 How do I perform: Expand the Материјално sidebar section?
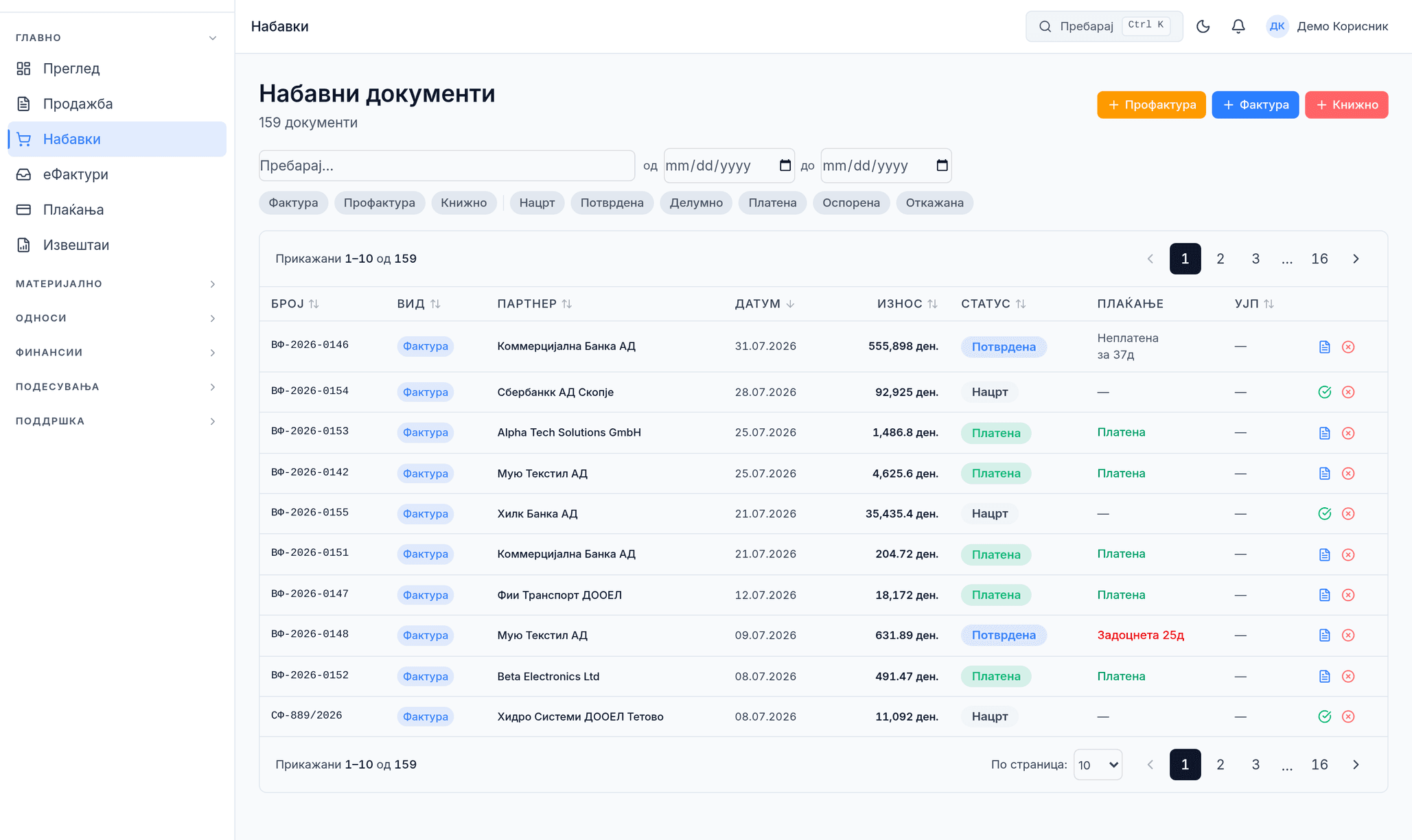116,283
